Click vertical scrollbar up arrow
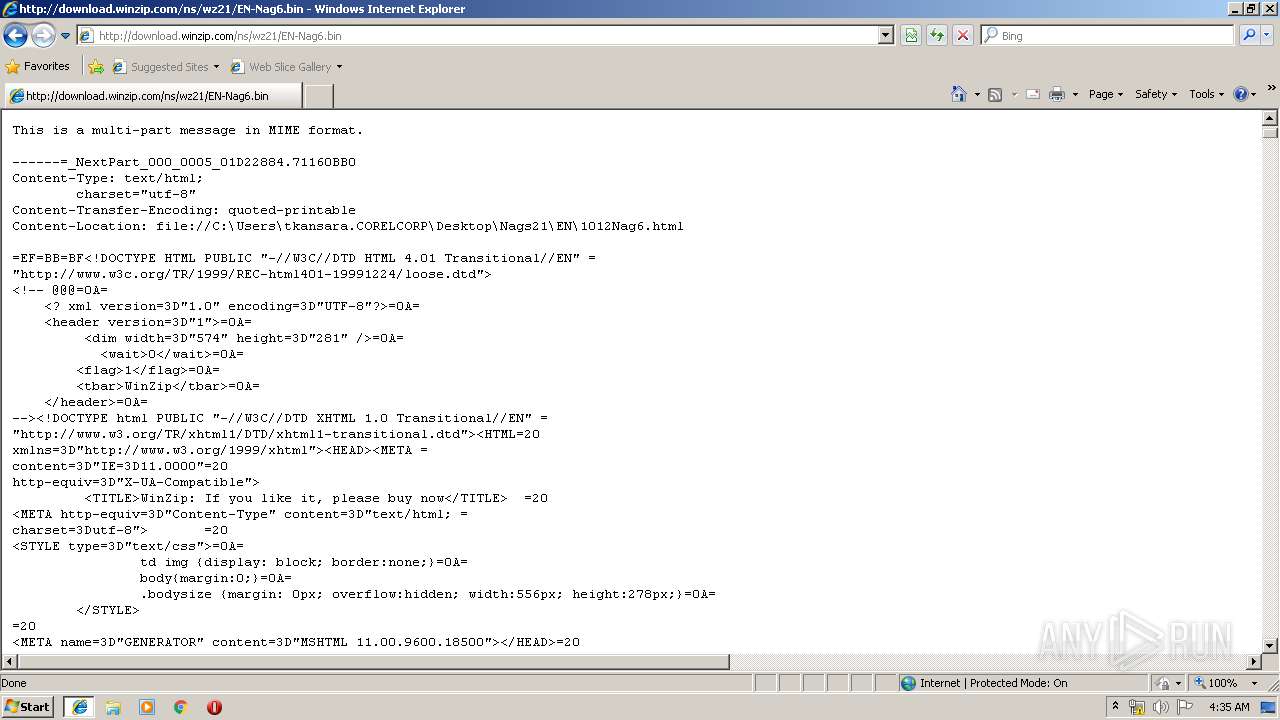The image size is (1280, 720). point(1270,117)
